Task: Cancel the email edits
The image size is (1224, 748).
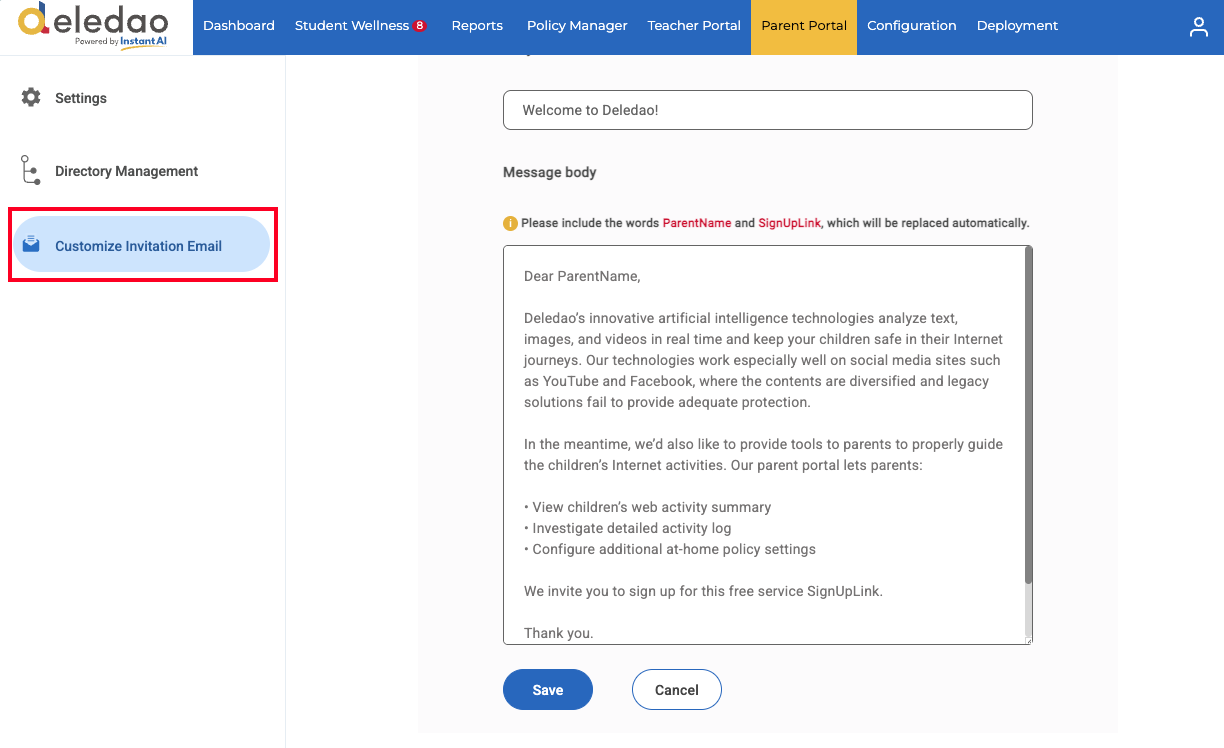Action: pyautogui.click(x=677, y=690)
